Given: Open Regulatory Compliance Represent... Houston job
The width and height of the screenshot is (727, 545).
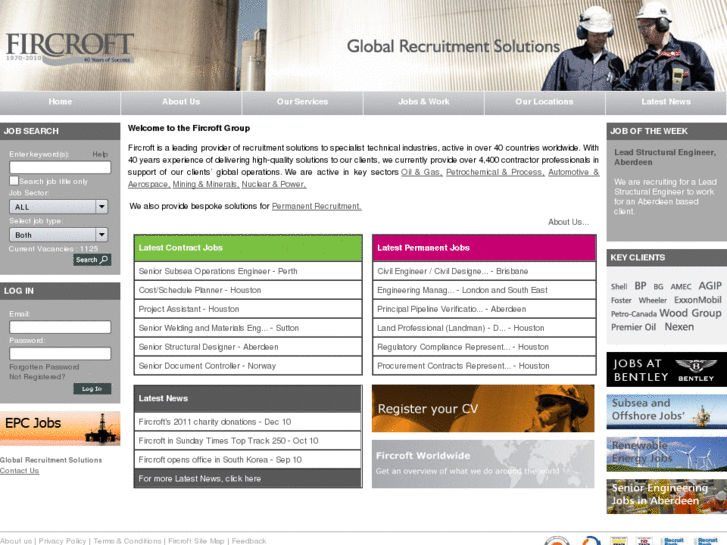Looking at the screenshot, I should tap(484, 347).
